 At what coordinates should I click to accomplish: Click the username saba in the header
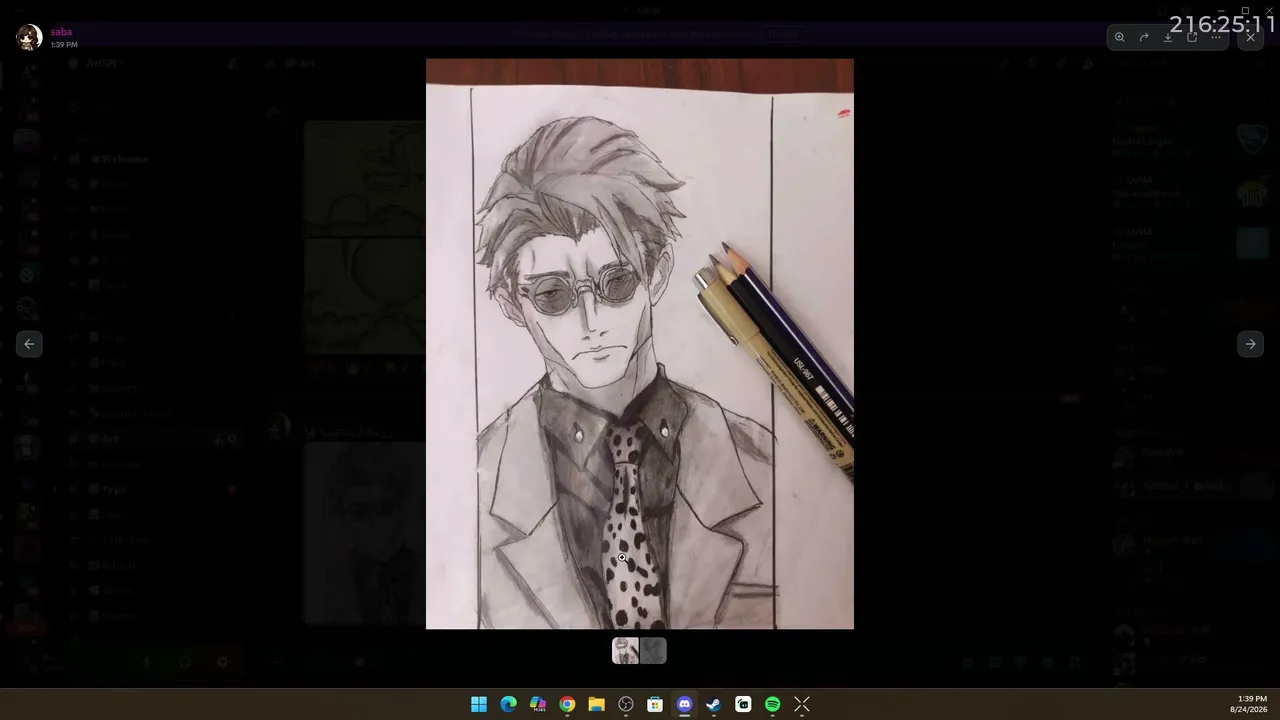click(61, 32)
